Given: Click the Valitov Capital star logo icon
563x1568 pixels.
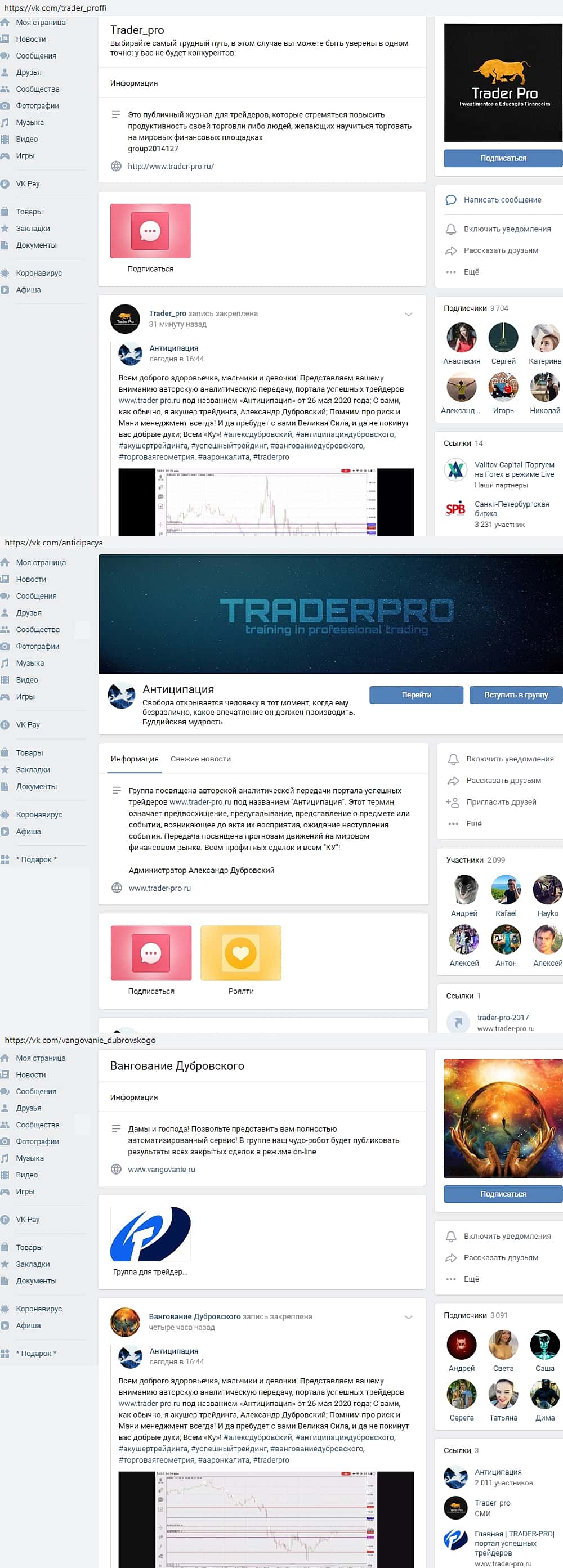Looking at the screenshot, I should click(x=455, y=469).
